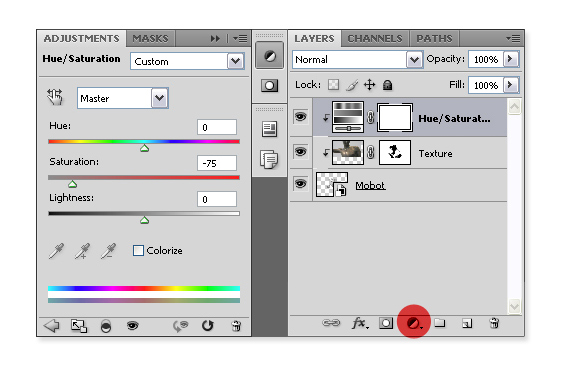
Task: Toggle visibility of the Mobot layer
Action: [x=301, y=184]
